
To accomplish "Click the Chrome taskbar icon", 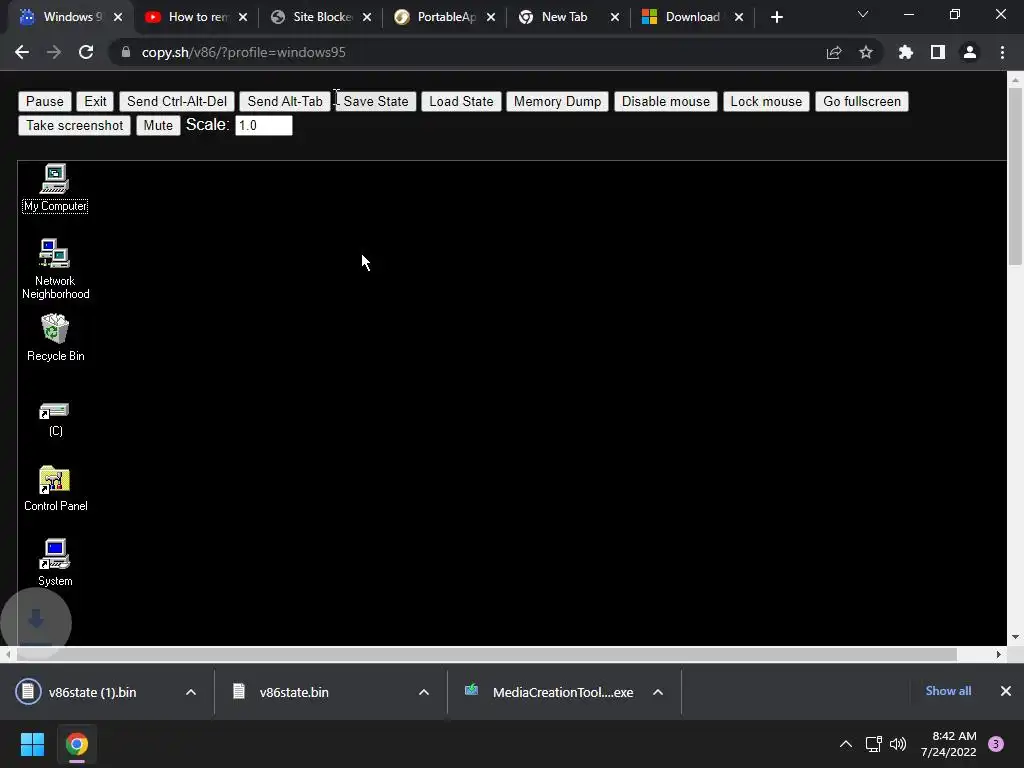I will point(76,744).
